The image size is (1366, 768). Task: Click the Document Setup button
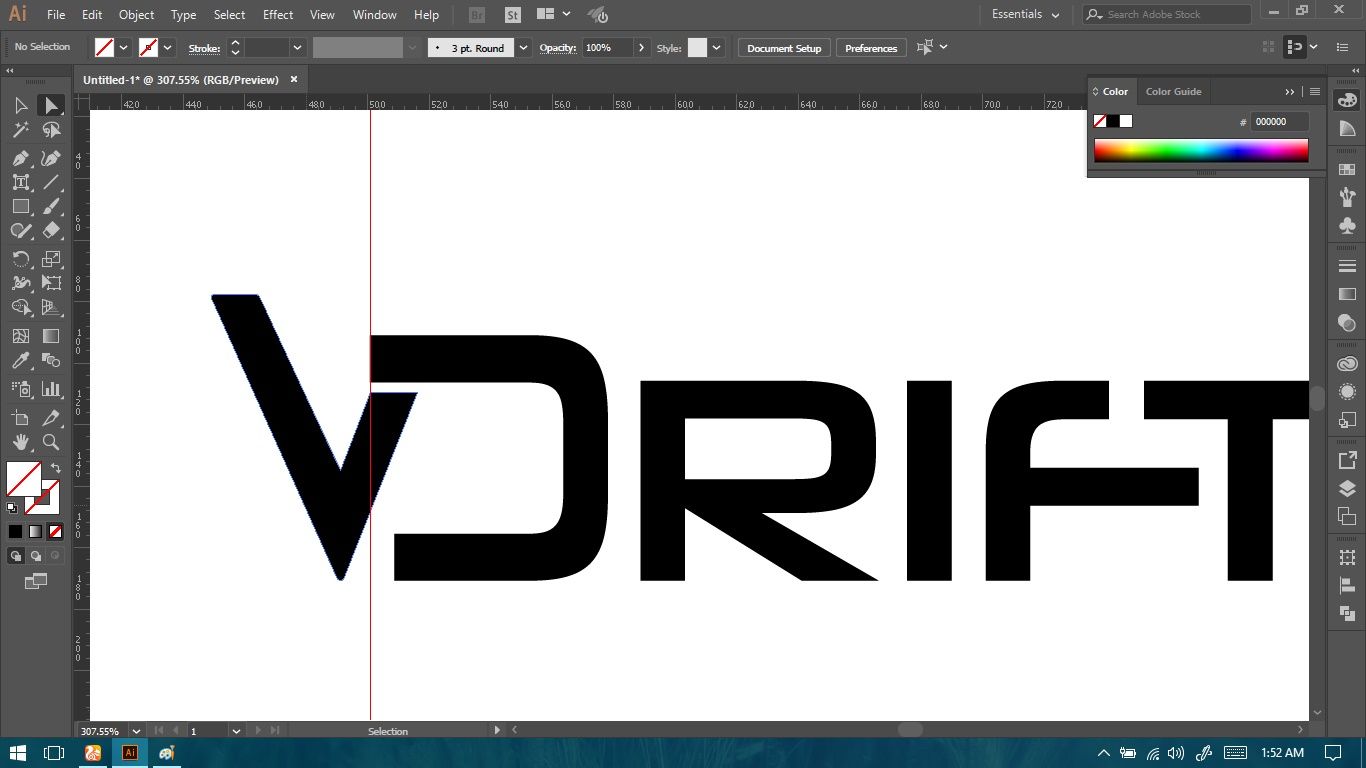(784, 48)
